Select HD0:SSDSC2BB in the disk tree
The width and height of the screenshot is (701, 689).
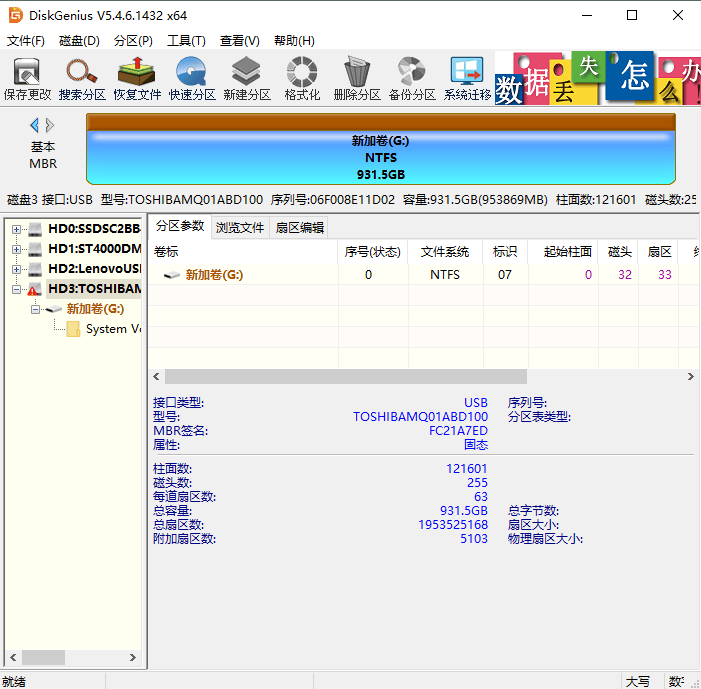point(94,229)
